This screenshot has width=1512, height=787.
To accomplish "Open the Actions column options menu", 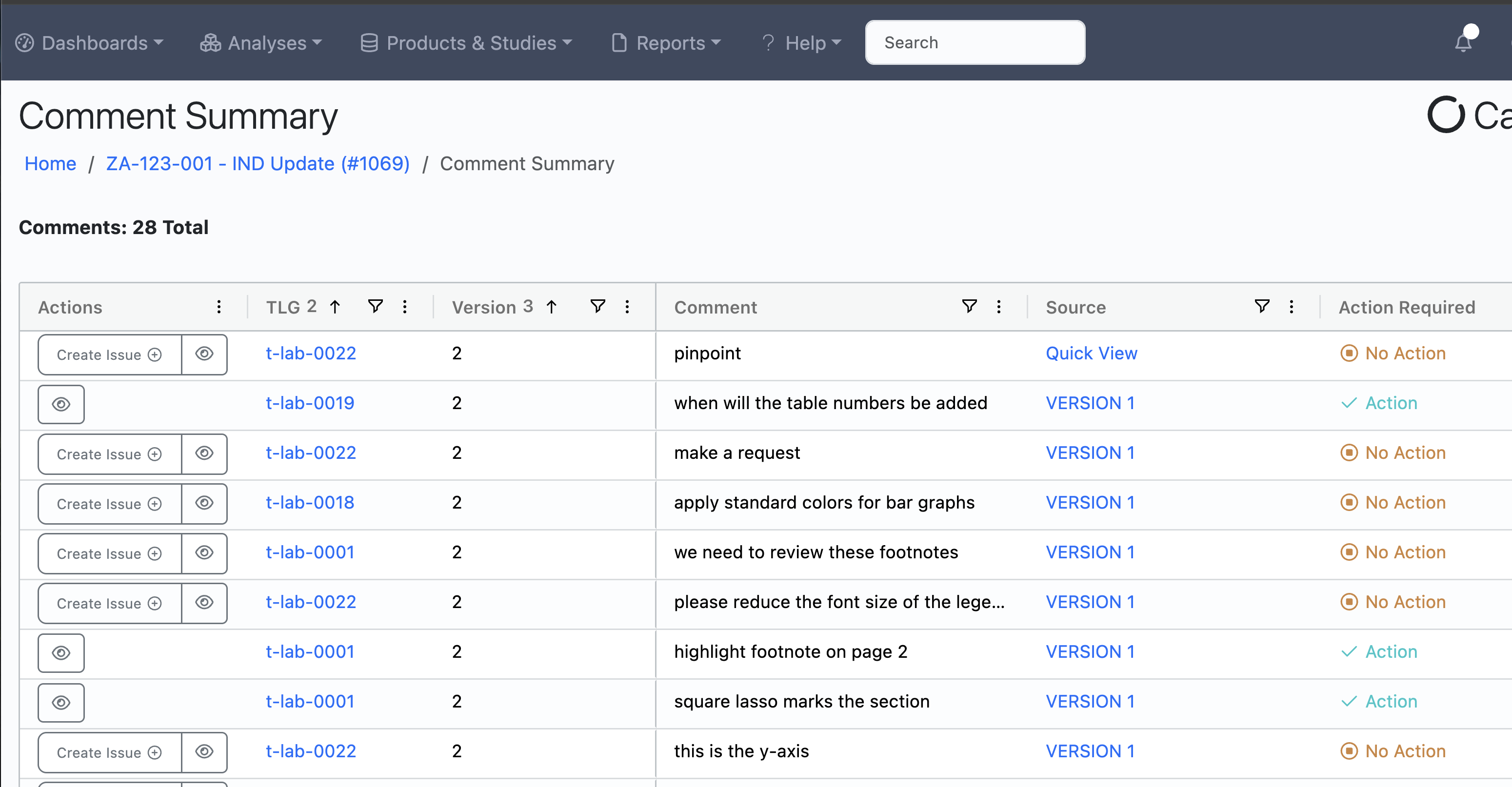I will click(219, 306).
